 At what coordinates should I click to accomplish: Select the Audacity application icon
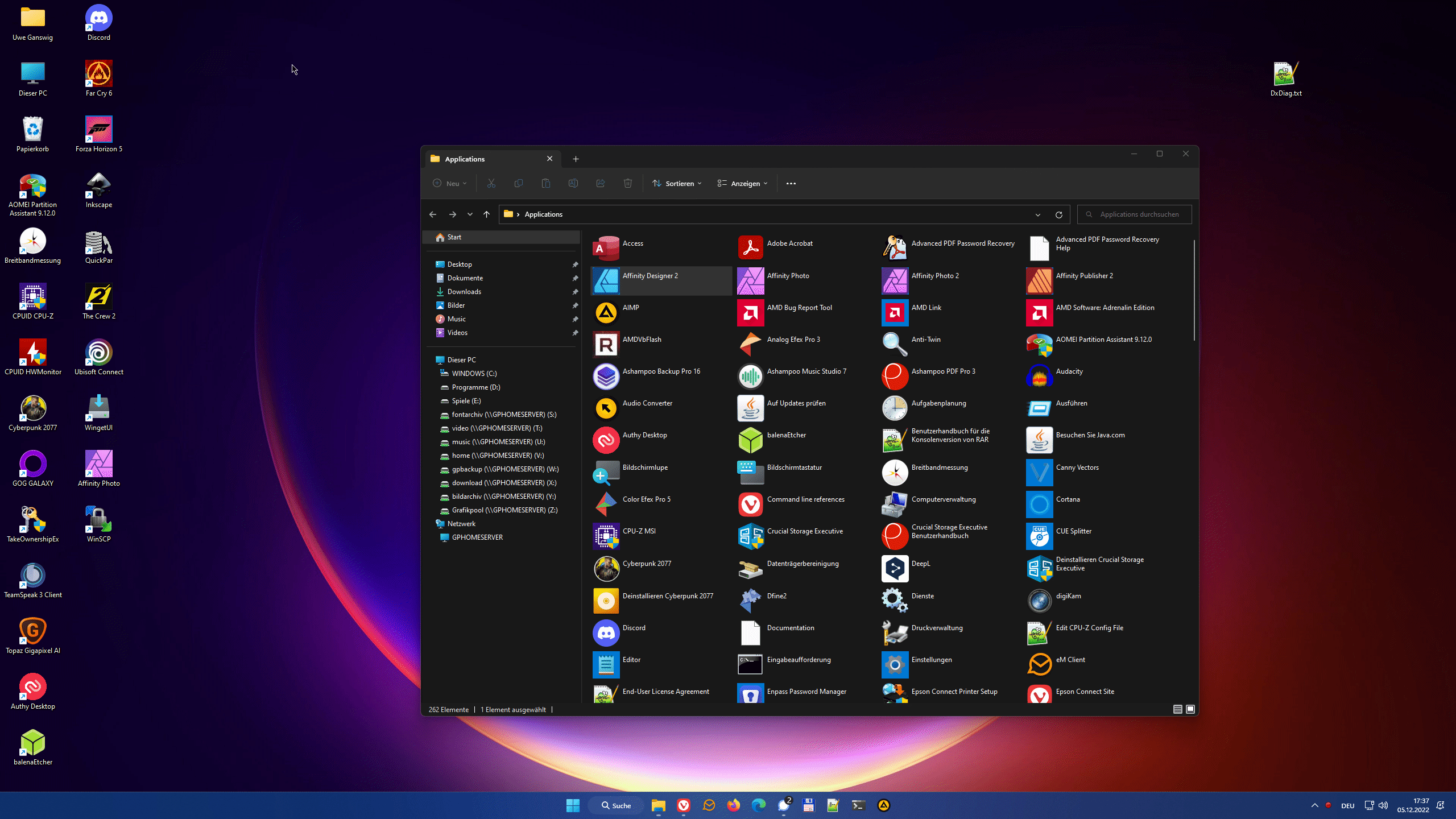[1039, 376]
